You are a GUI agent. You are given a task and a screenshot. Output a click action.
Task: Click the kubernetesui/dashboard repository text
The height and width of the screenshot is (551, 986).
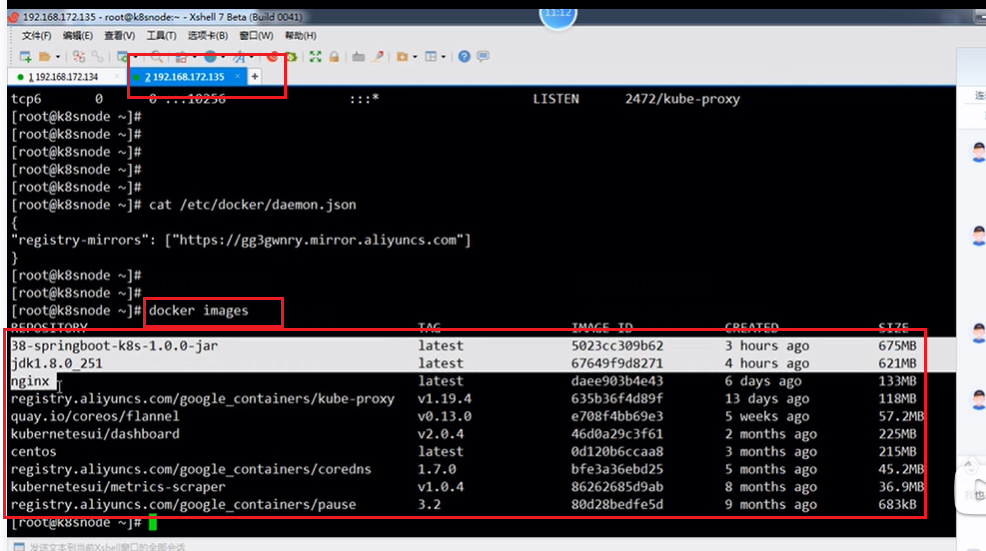[x=95, y=434]
